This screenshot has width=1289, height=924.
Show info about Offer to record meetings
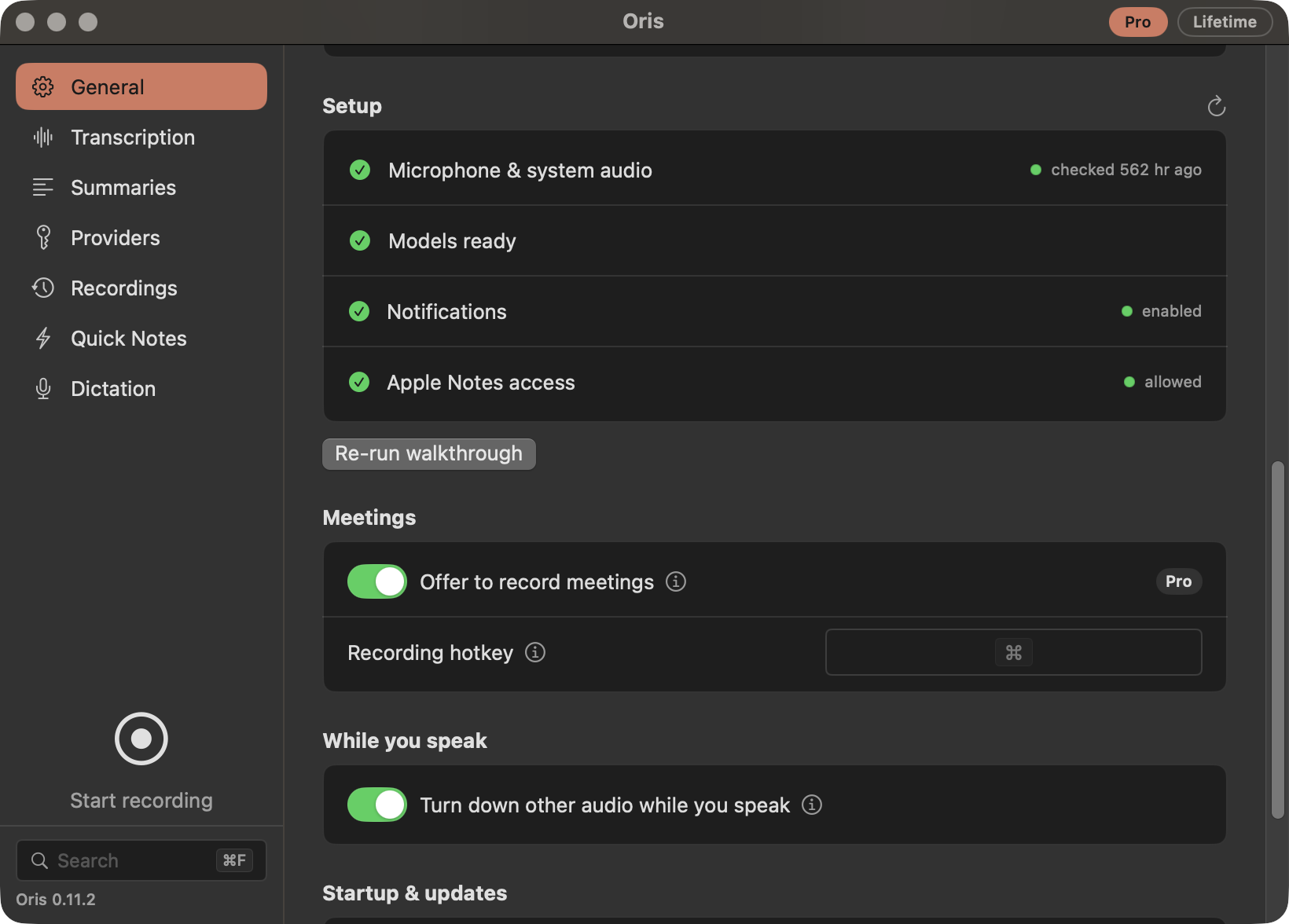[x=676, y=581]
